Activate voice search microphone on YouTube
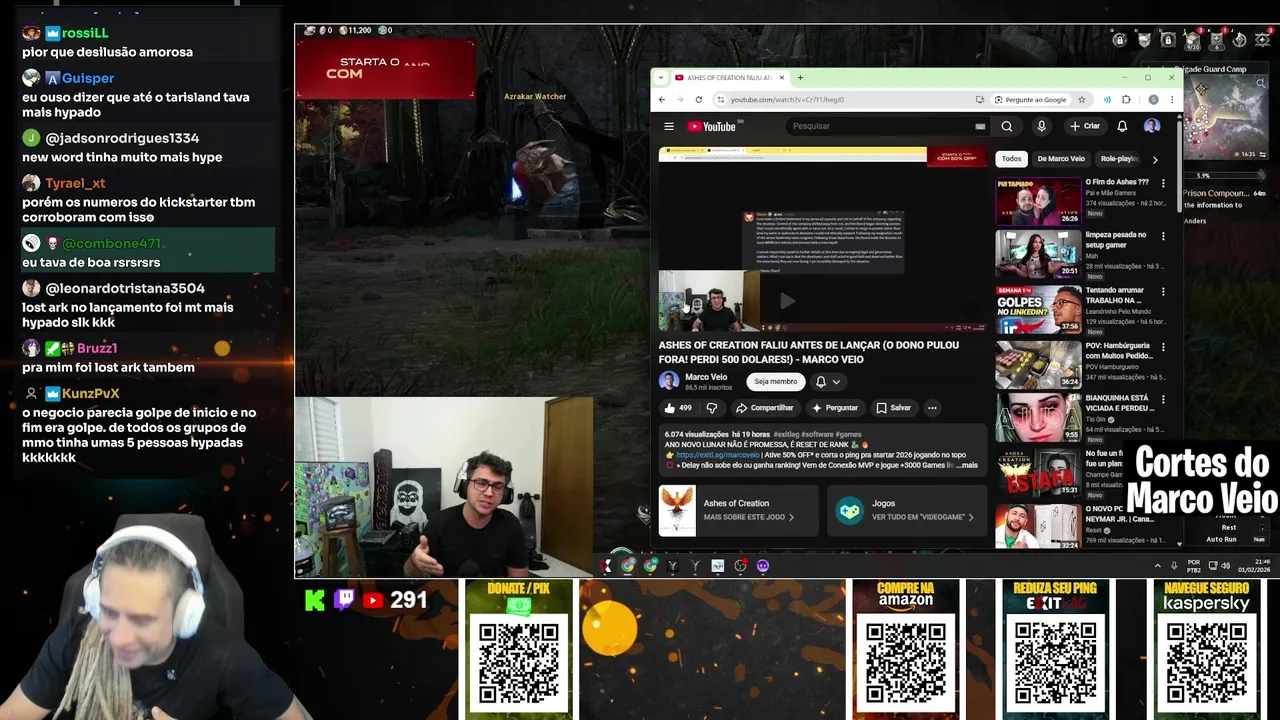This screenshot has height=720, width=1280. pos(1041,126)
